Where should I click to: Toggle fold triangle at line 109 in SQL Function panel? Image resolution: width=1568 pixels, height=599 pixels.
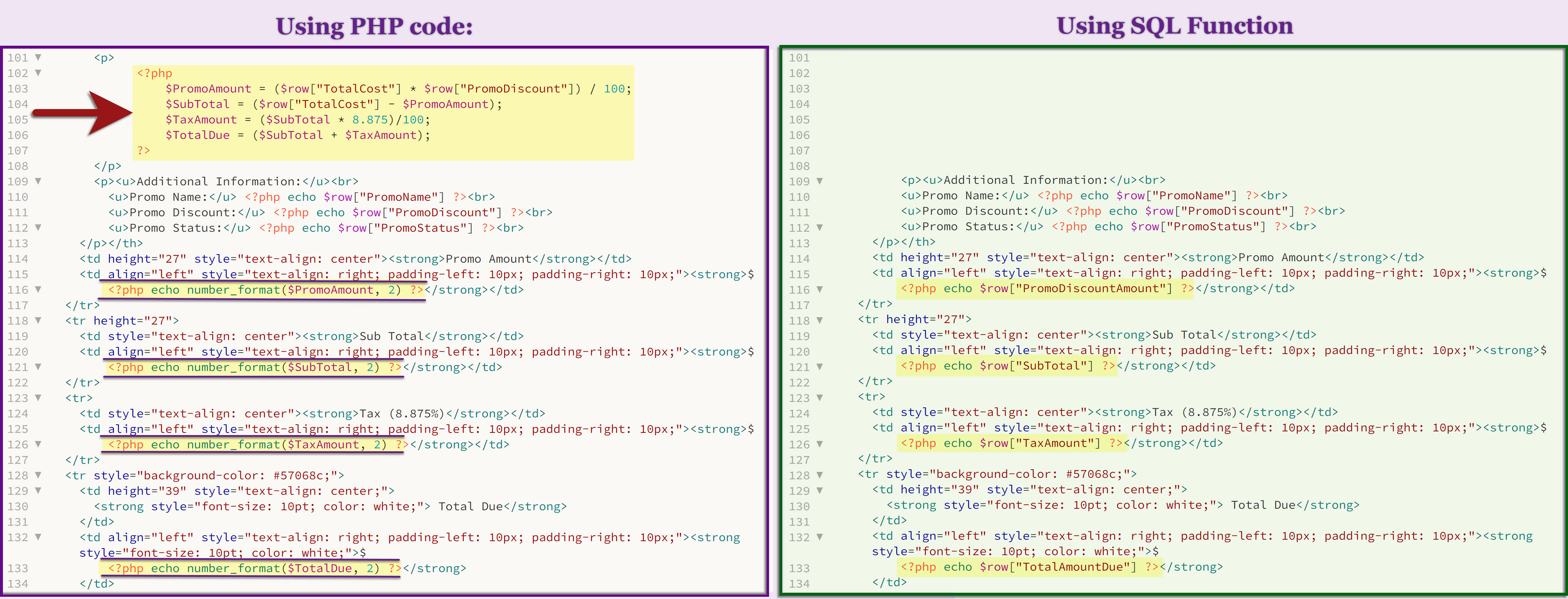(819, 181)
